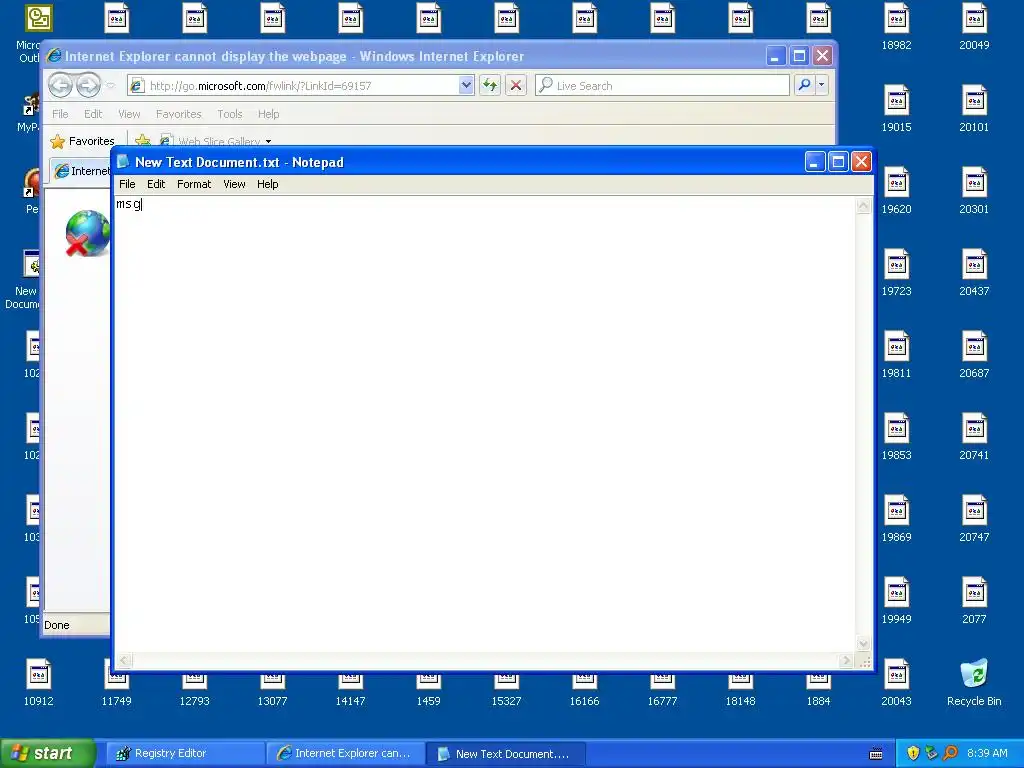Select desktop file icon 20687
This screenshot has width=1024, height=768.
pos(974,355)
